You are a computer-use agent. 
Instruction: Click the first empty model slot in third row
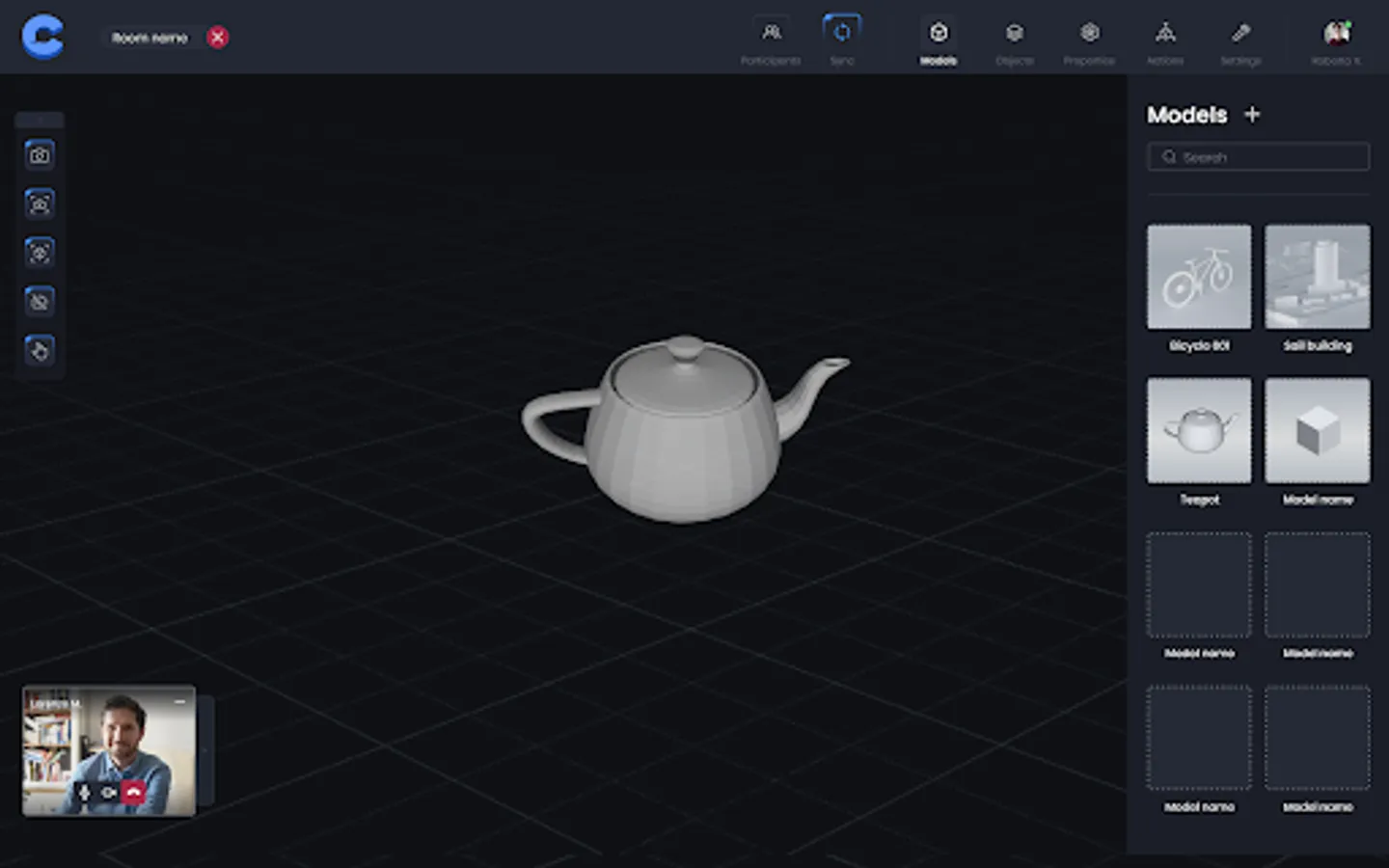pyautogui.click(x=1199, y=584)
